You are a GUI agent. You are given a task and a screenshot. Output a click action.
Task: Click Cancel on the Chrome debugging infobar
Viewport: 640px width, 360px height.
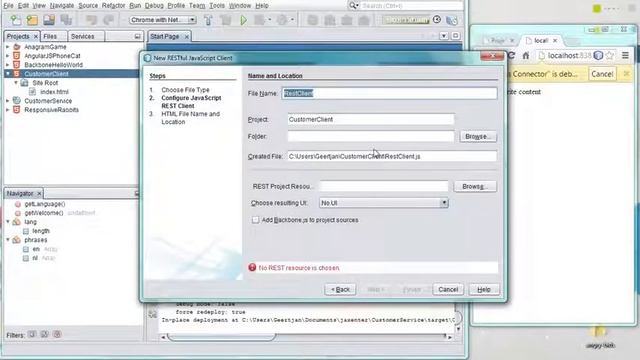[x=602, y=74]
